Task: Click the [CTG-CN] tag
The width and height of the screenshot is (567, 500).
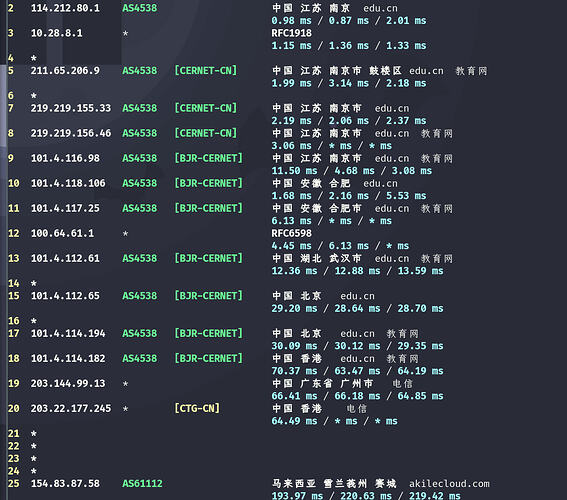Action: (x=197, y=409)
